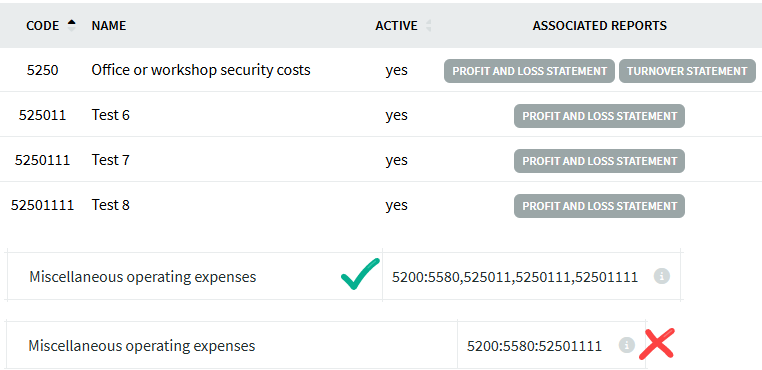The image size is (762, 370).
Task: Open Turnover Statement tag for 5250
Action: 687,71
